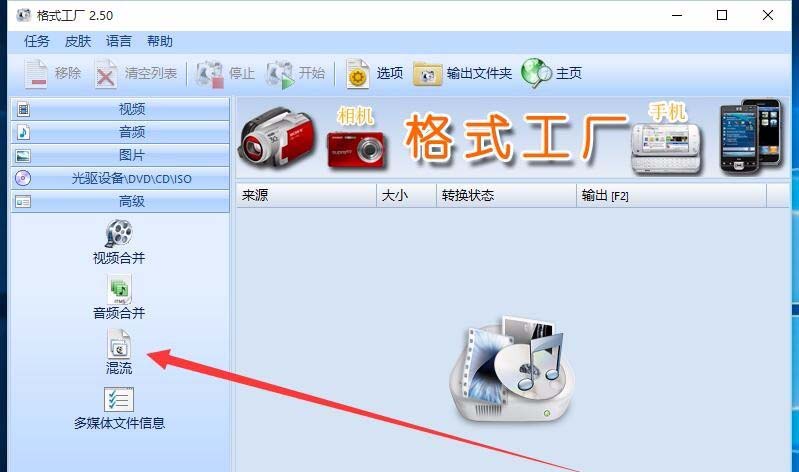Click the 开始 toolbar icon
Image resolution: width=799 pixels, height=472 pixels.
280,74
